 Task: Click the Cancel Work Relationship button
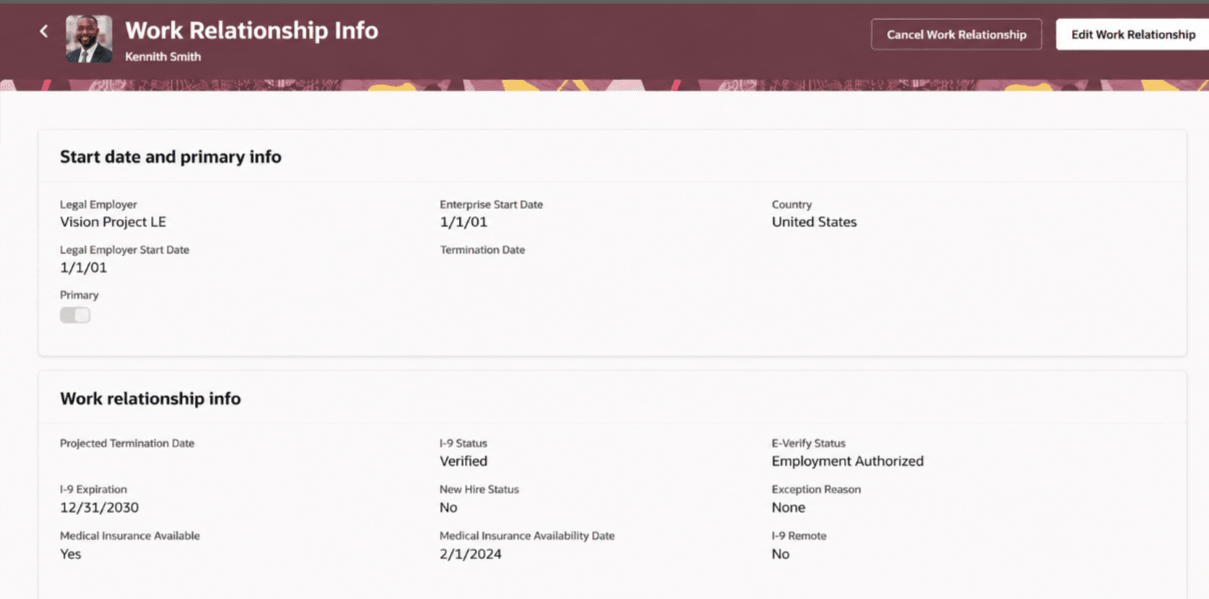[956, 34]
